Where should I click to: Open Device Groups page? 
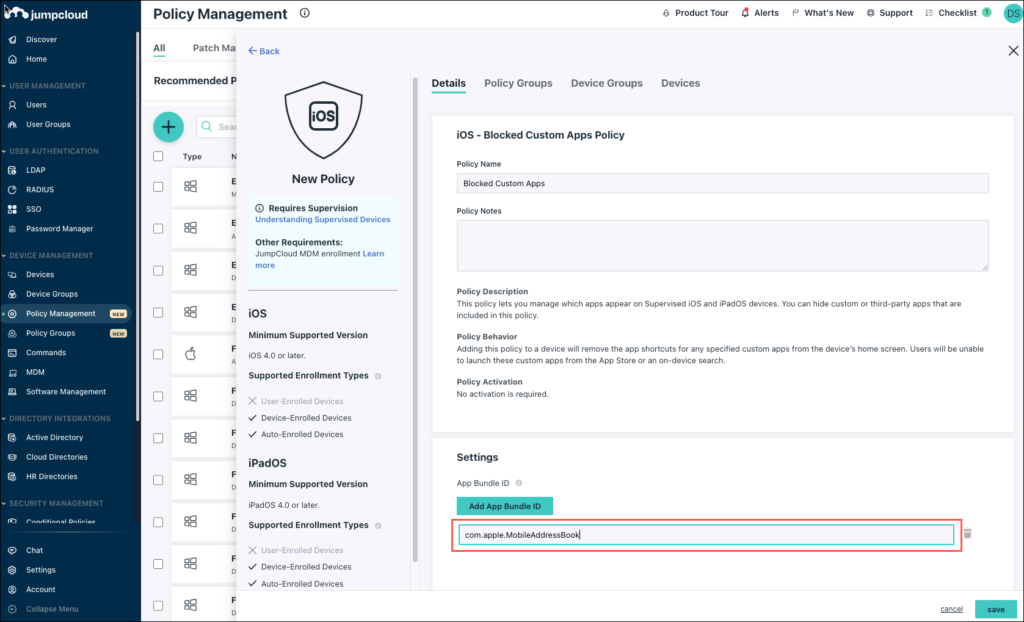pos(52,295)
